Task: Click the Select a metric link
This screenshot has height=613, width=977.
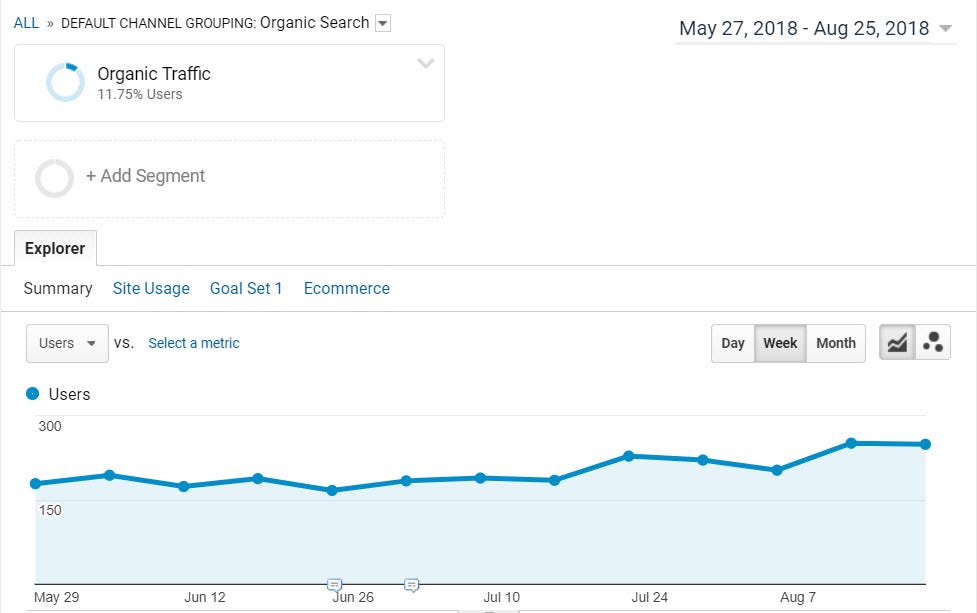Action: tap(194, 343)
